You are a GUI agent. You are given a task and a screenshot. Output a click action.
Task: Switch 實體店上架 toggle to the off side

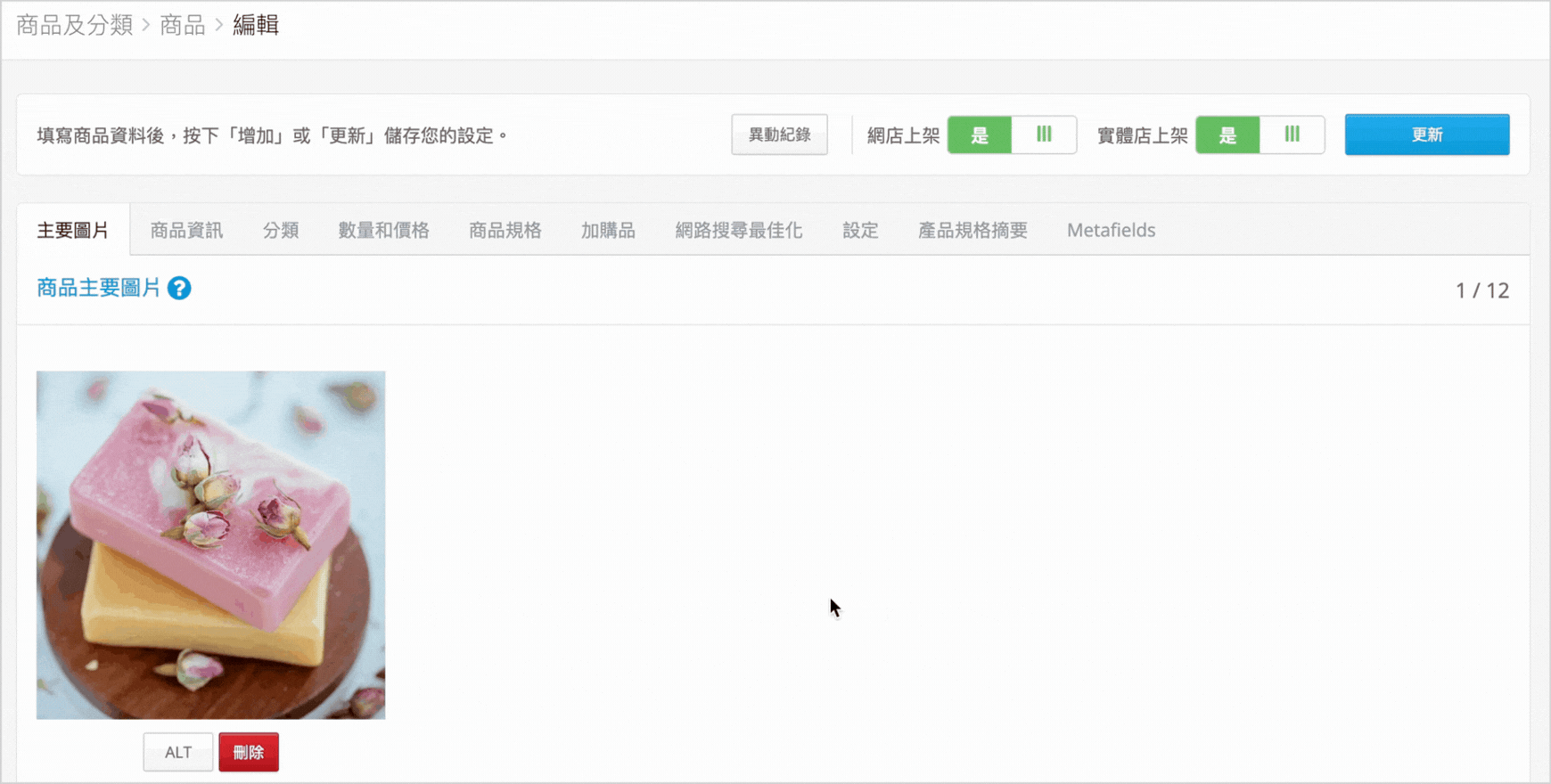(x=1292, y=135)
